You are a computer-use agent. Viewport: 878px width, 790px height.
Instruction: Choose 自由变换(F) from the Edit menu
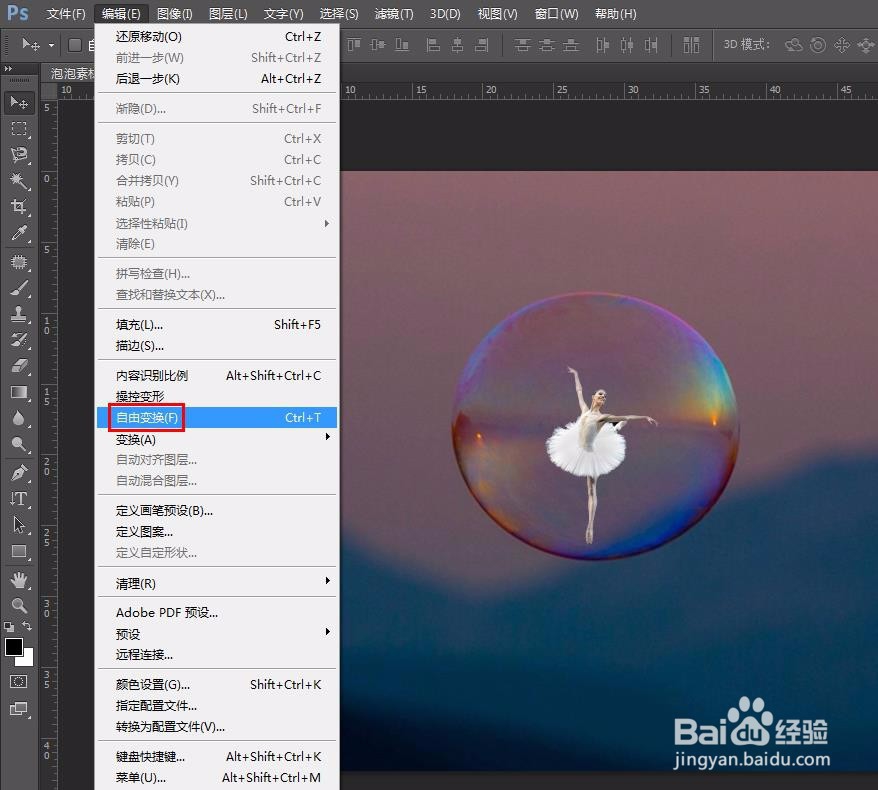click(217, 418)
